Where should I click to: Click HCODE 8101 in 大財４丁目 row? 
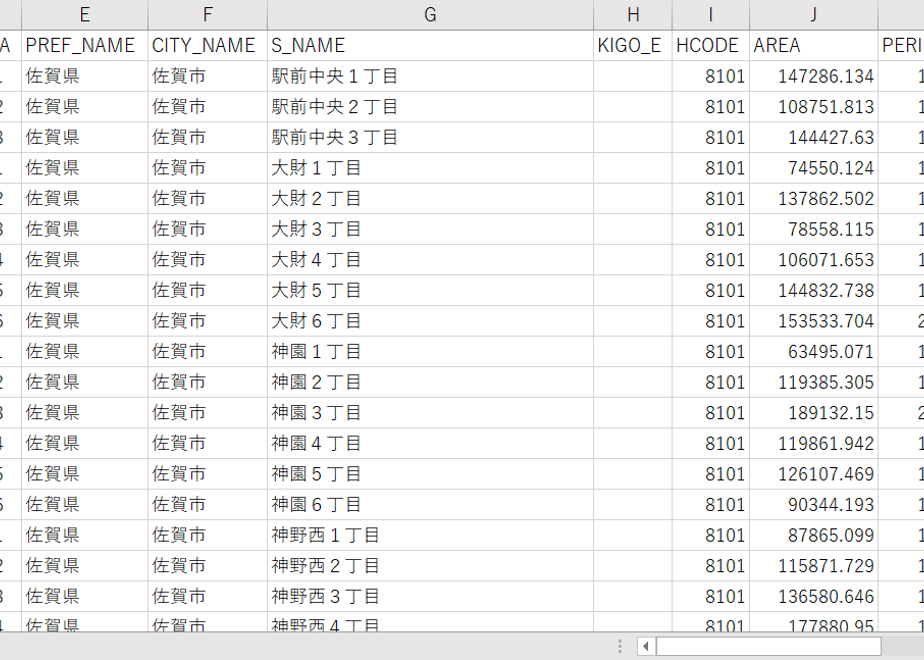(711, 260)
